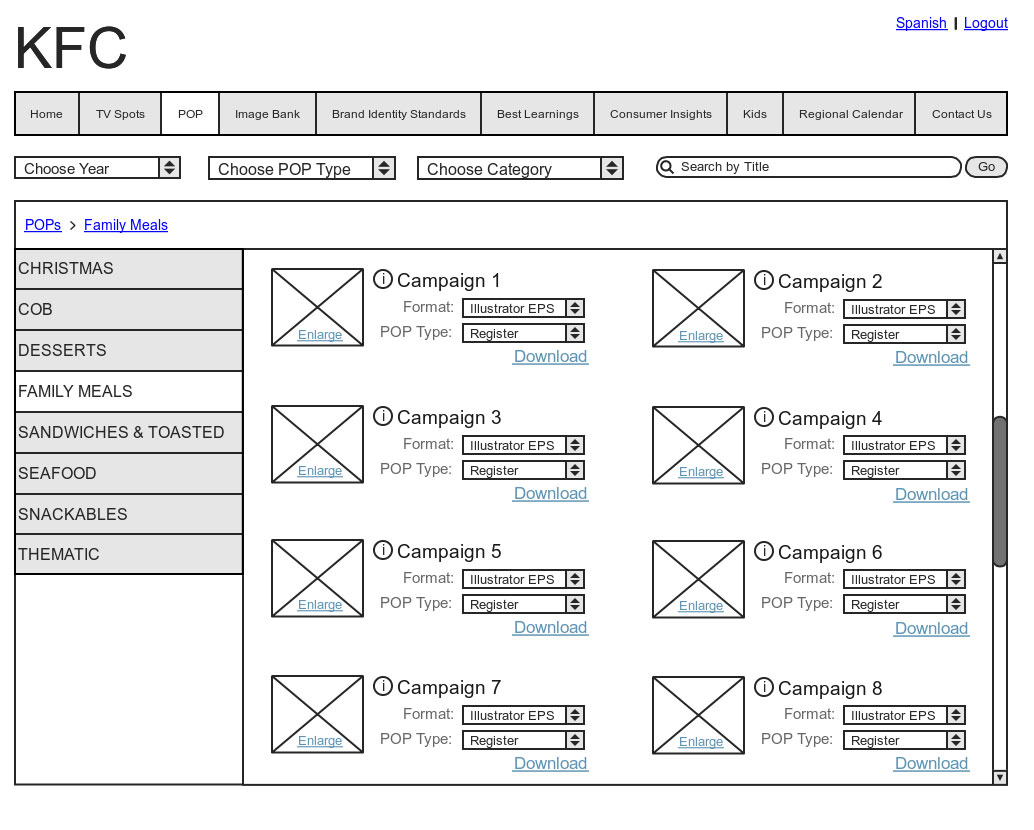
Task: Open the Consumer Insights tab
Action: [661, 114]
